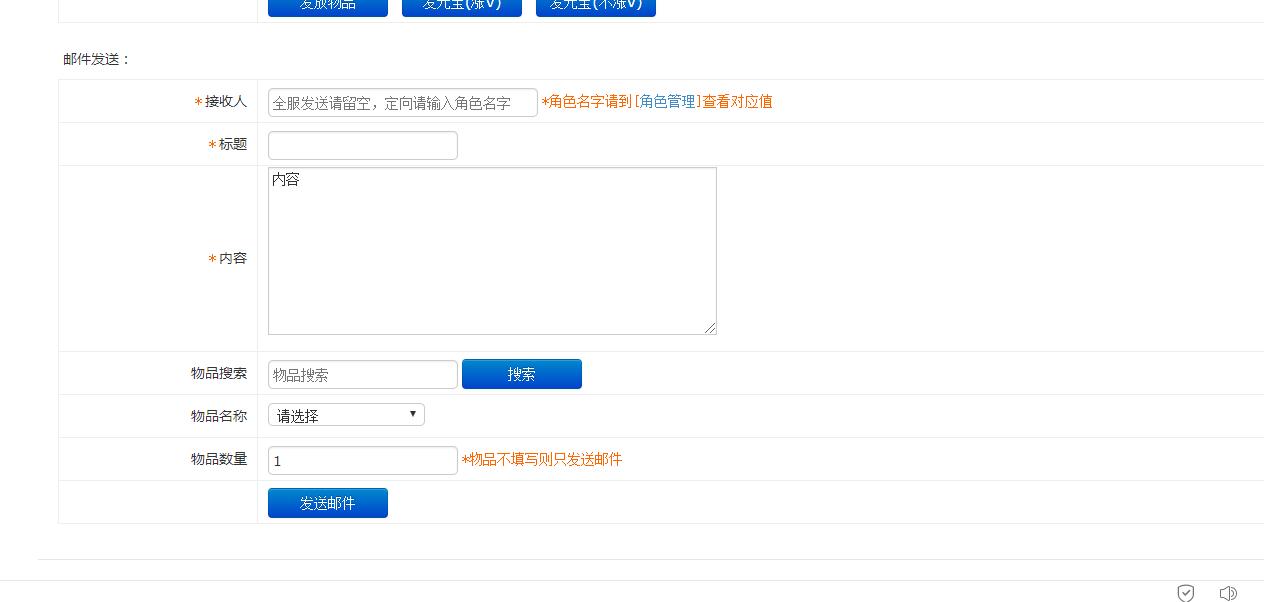Image resolution: width=1264 pixels, height=602 pixels.
Task: Click the 邮件发送 section heading
Action: click(97, 59)
